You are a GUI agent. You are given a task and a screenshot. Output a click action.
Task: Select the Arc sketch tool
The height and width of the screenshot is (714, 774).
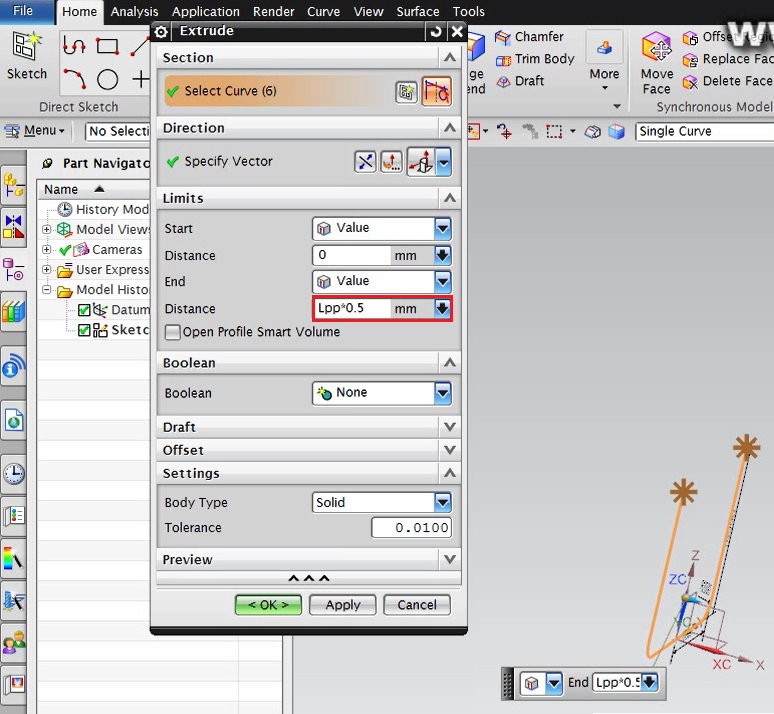click(74, 79)
